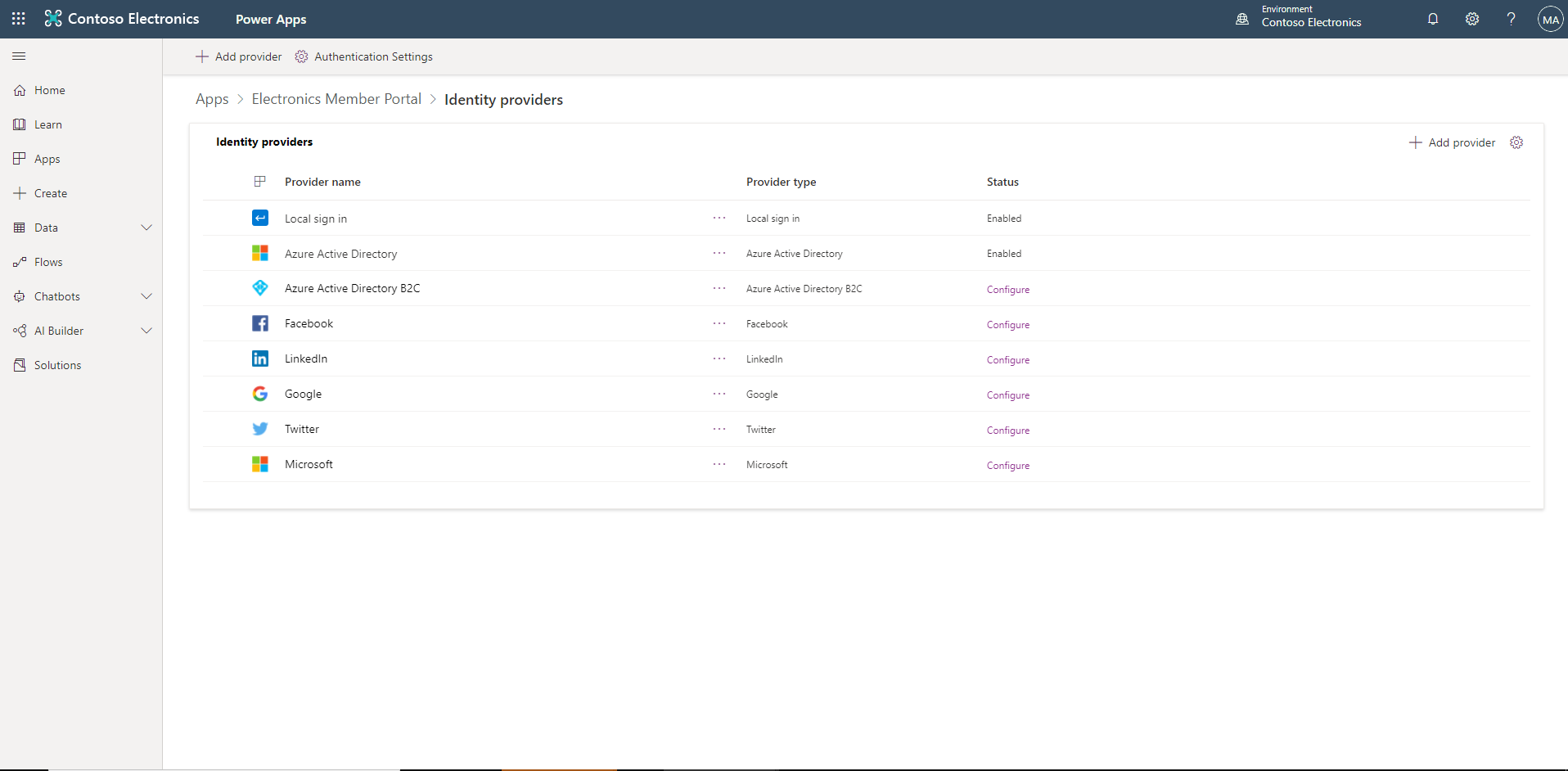Open the app launcher waffle icon
The height and width of the screenshot is (771, 1568).
pos(19,19)
